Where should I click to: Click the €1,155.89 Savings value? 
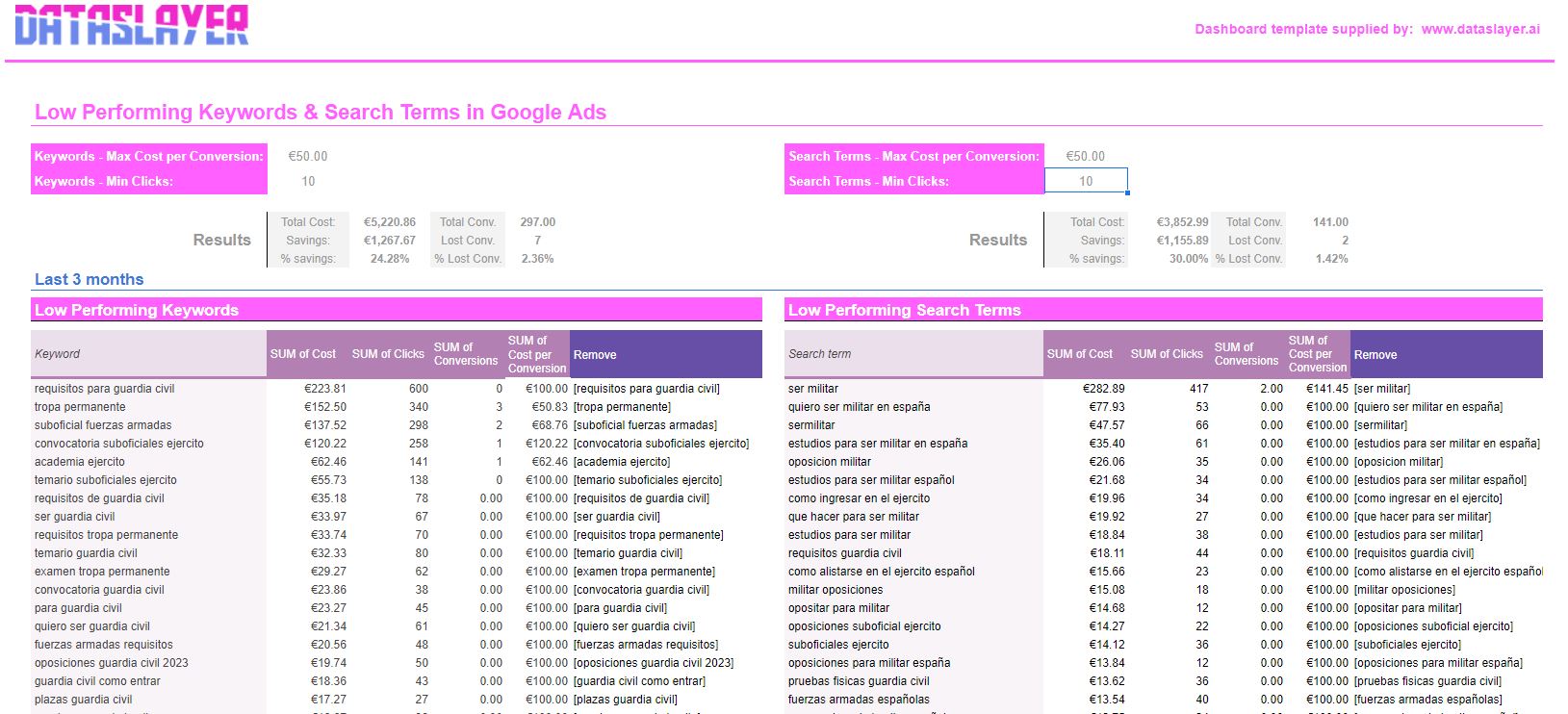click(1181, 241)
